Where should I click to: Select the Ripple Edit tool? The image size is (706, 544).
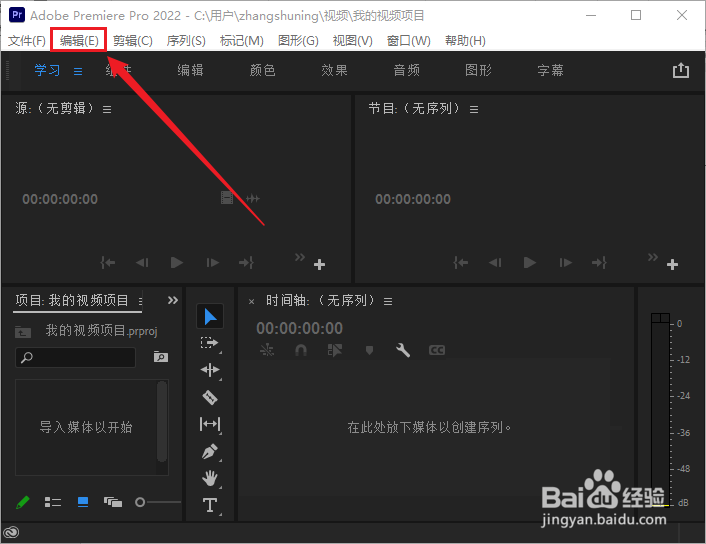point(210,370)
